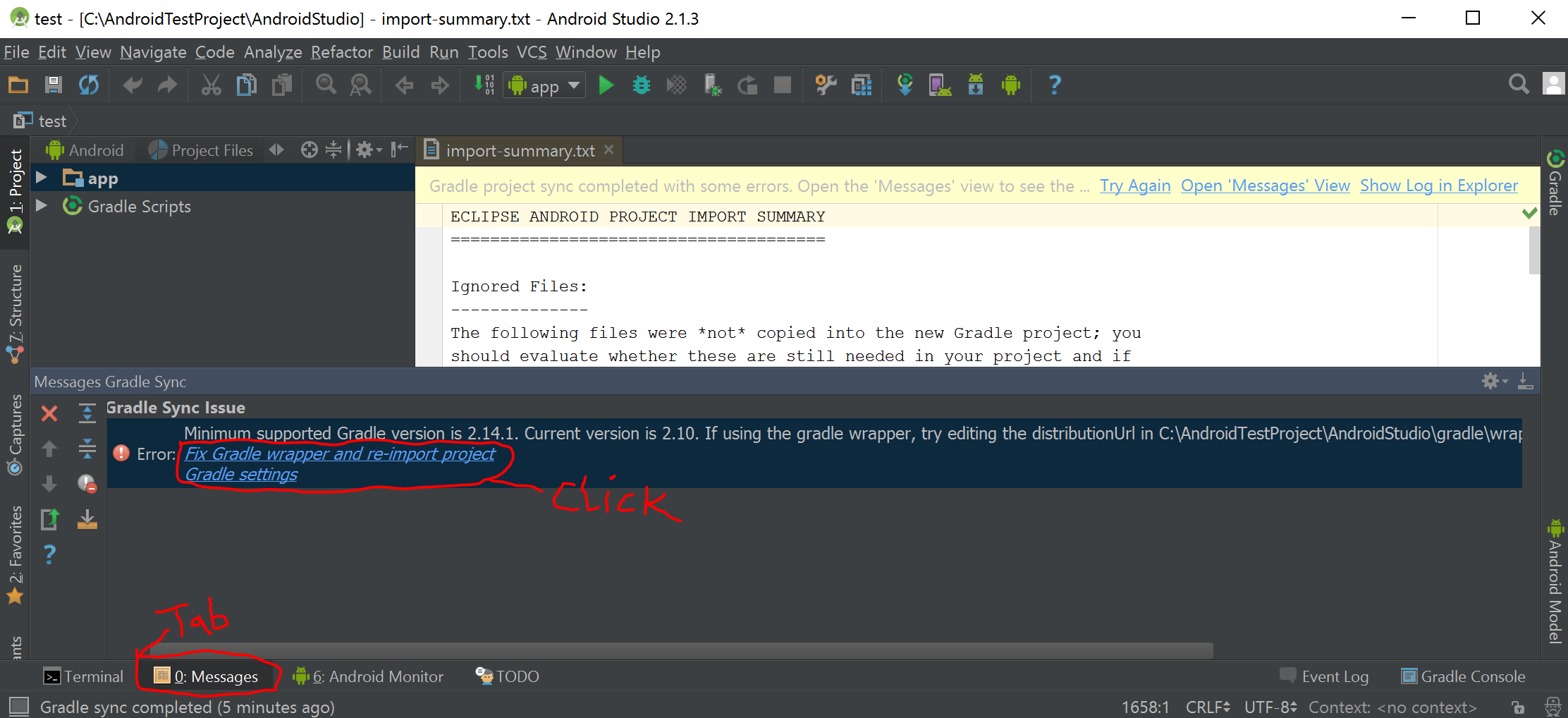Open the Tools menu
This screenshot has height=718, width=1568.
[x=488, y=52]
